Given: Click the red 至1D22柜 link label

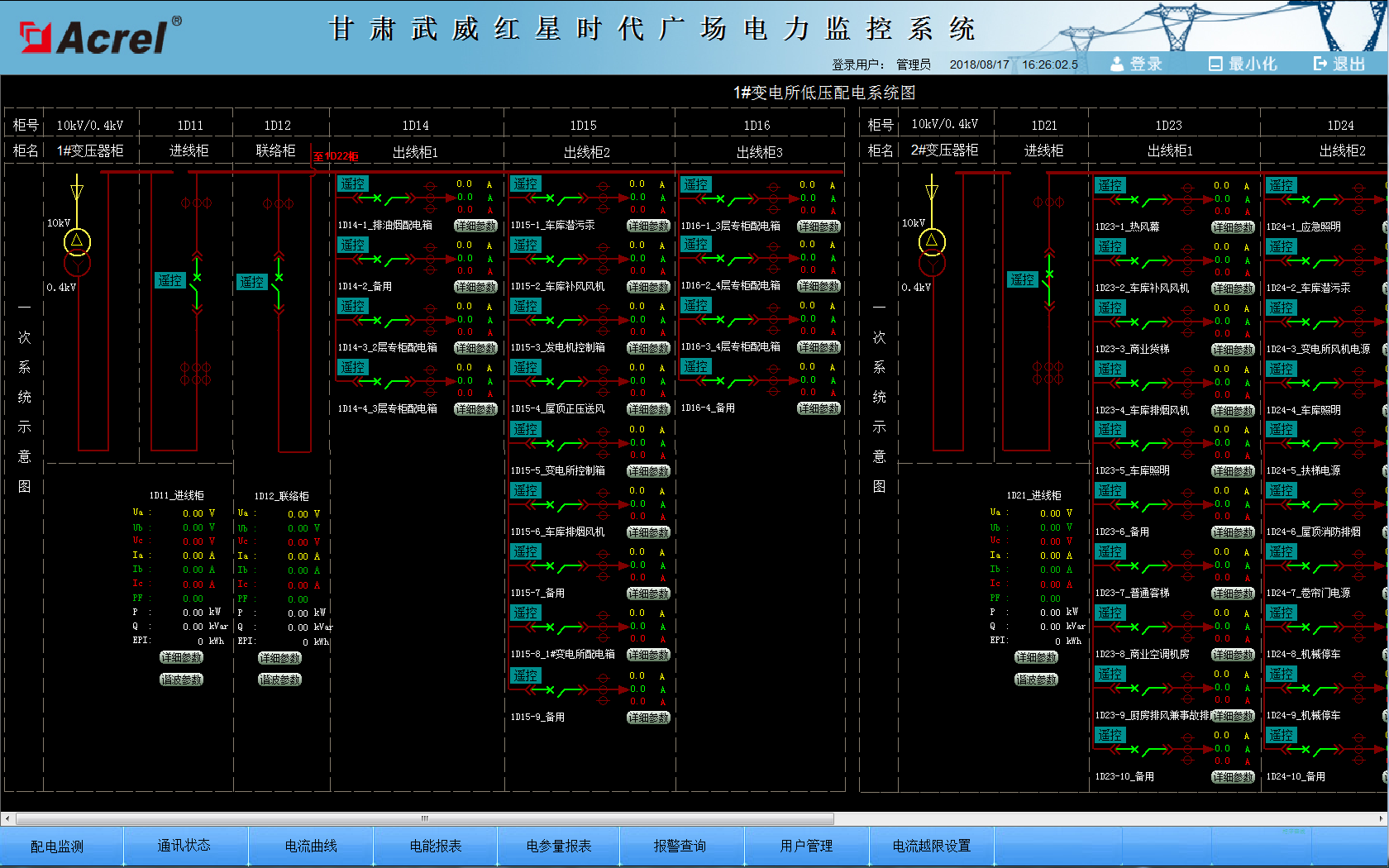Looking at the screenshot, I should tap(336, 156).
